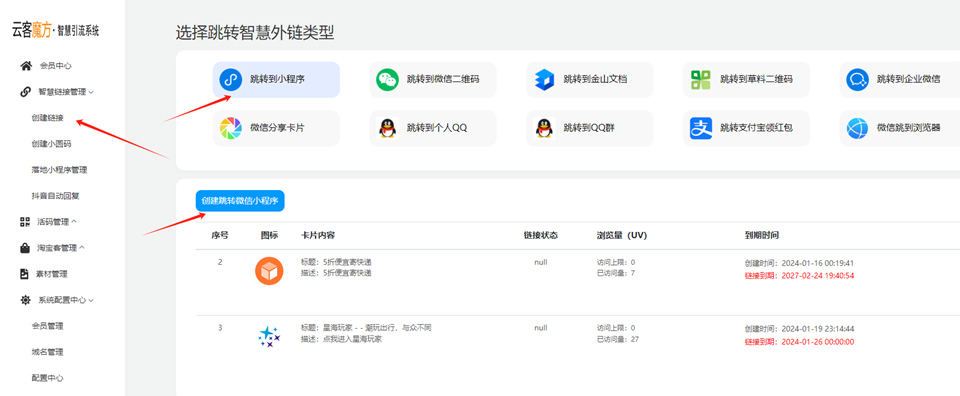Click 已访问量: 27 in row 3
The width and height of the screenshot is (960, 396).
(x=618, y=338)
